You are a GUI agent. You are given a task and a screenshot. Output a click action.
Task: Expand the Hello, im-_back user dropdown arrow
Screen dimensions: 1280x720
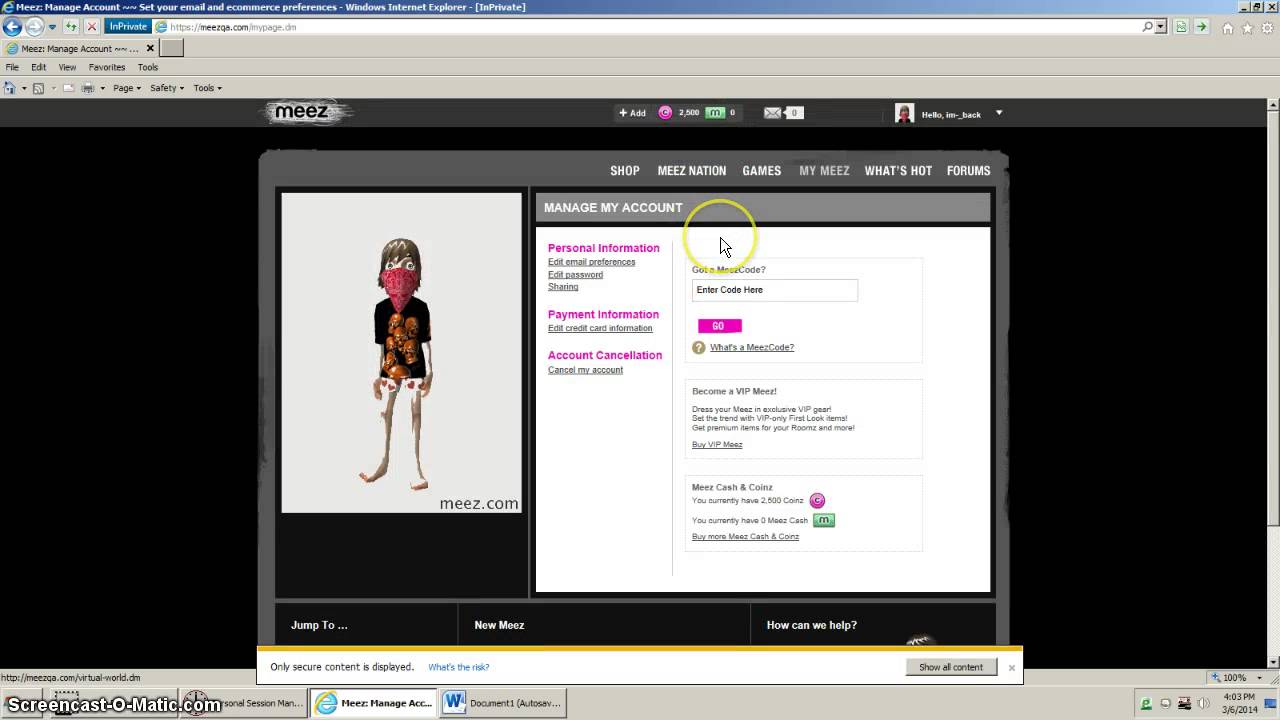pos(998,113)
